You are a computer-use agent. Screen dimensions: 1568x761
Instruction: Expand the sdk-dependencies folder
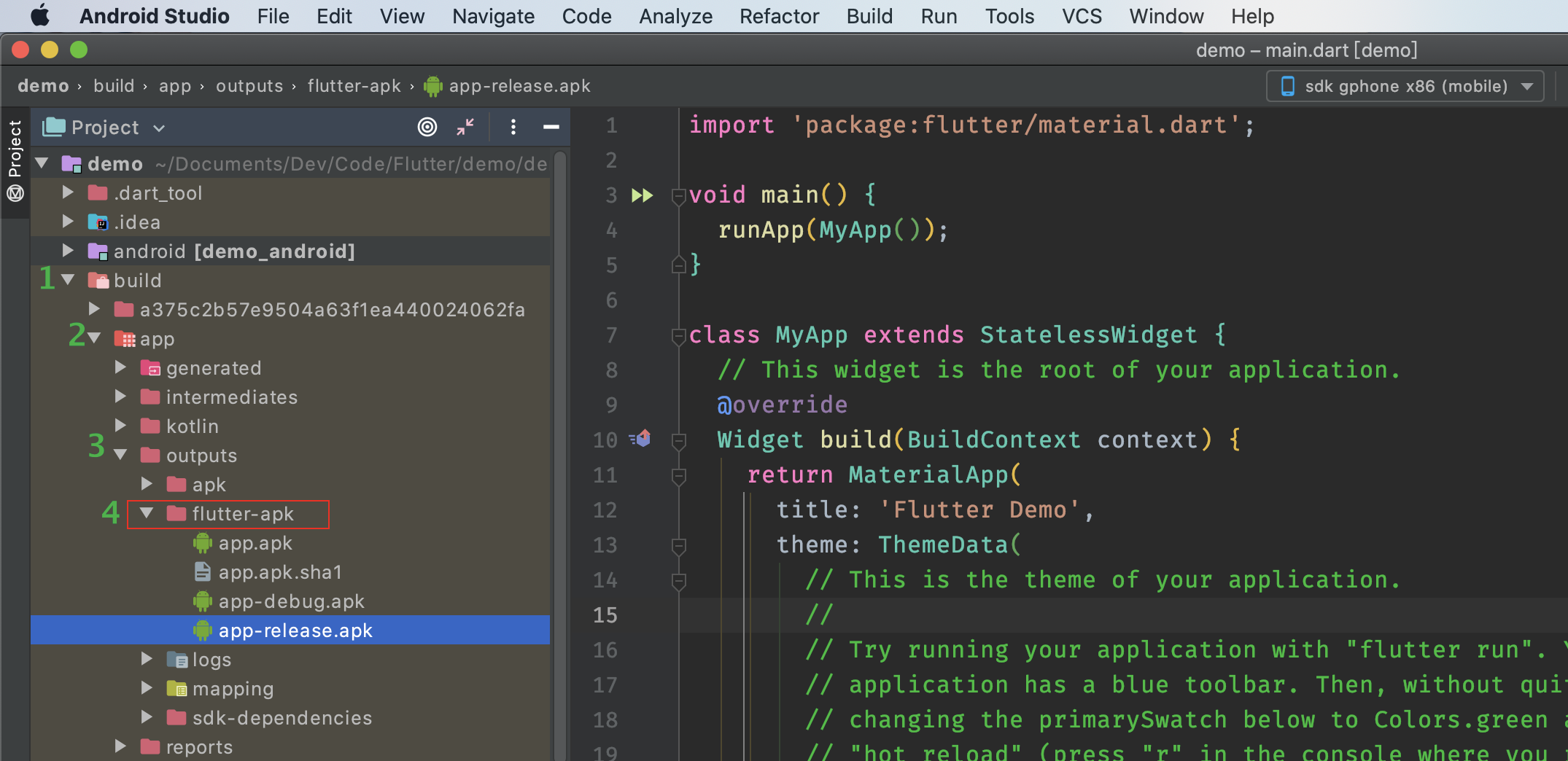[147, 717]
